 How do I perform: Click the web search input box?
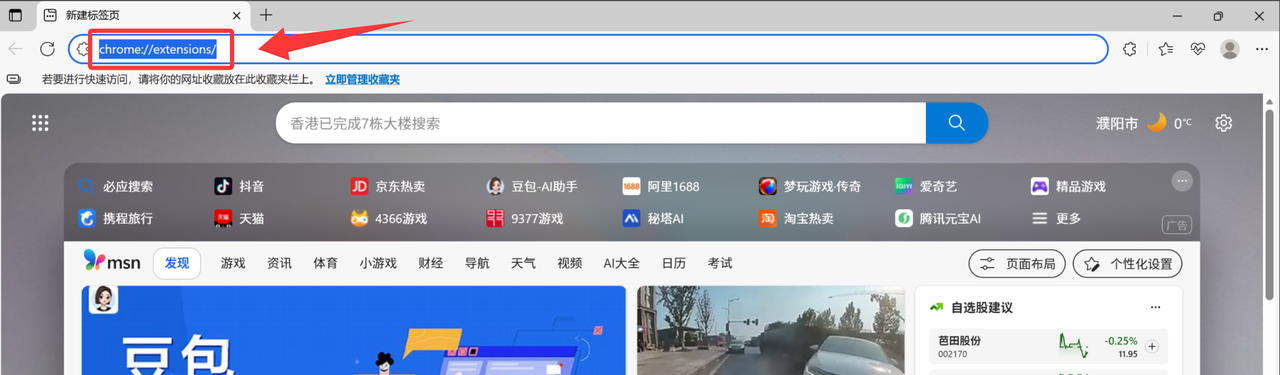click(x=601, y=123)
